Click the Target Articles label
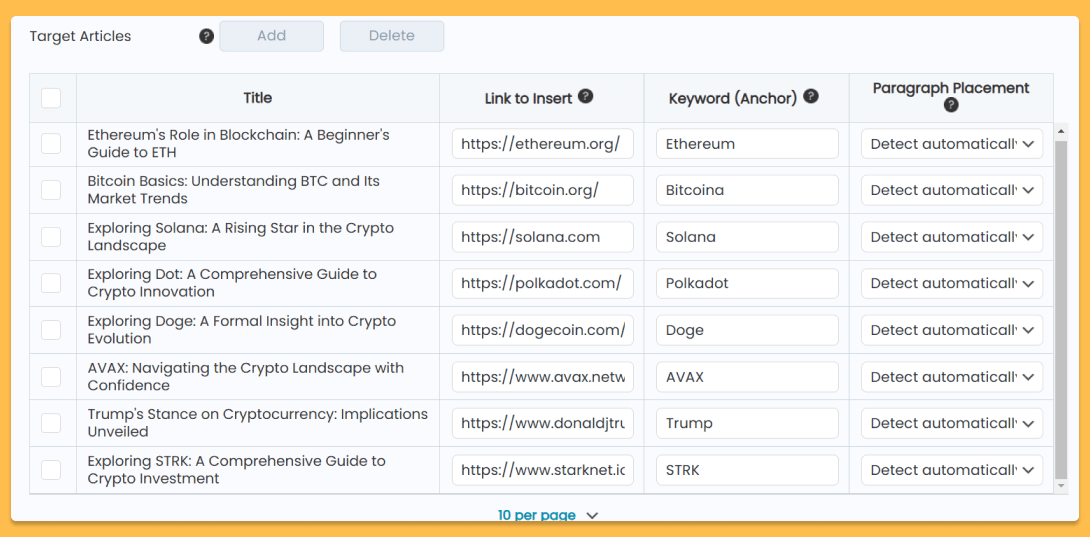This screenshot has height=537, width=1090. [80, 36]
